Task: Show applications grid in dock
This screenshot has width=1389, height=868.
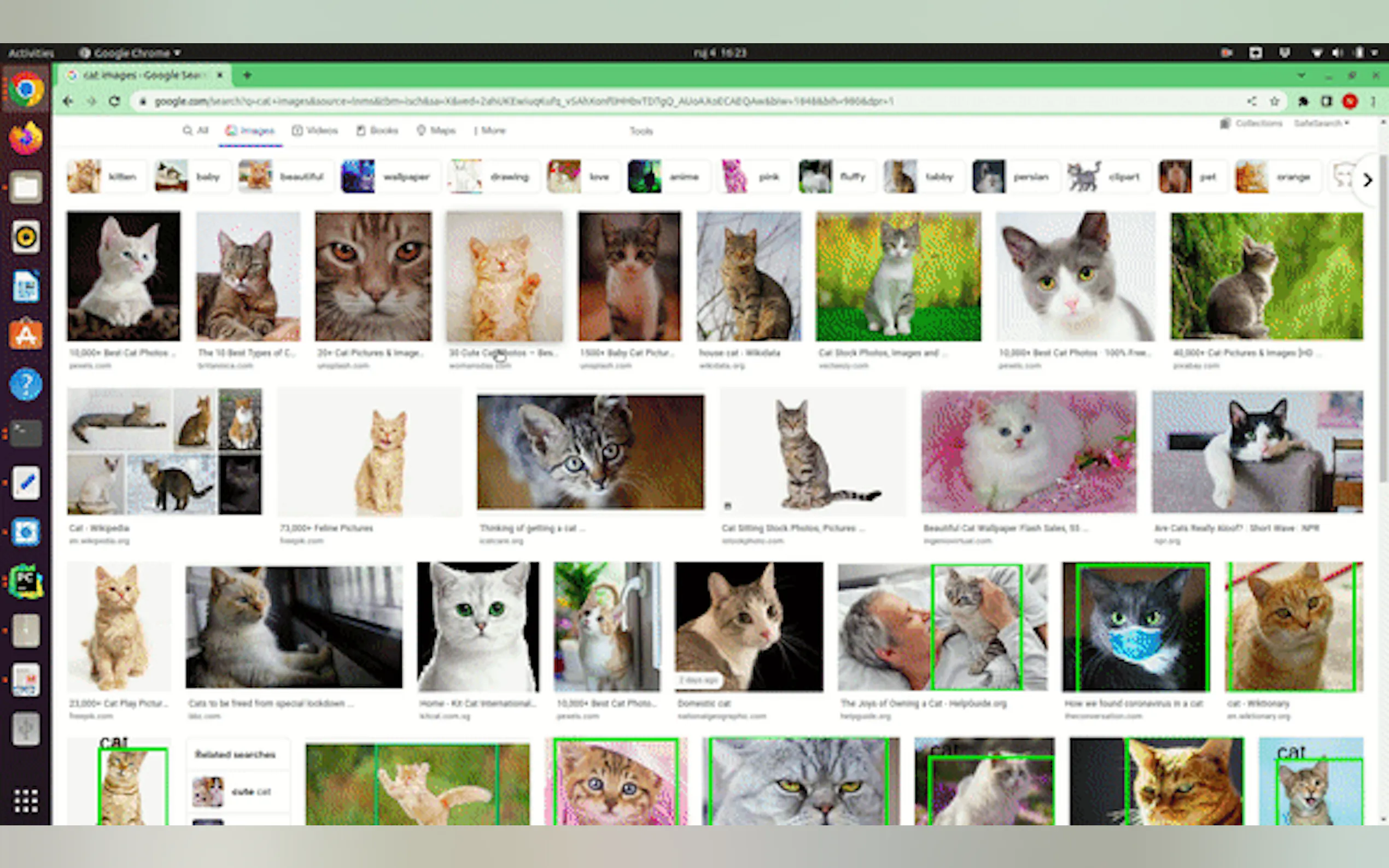Action: [x=26, y=800]
